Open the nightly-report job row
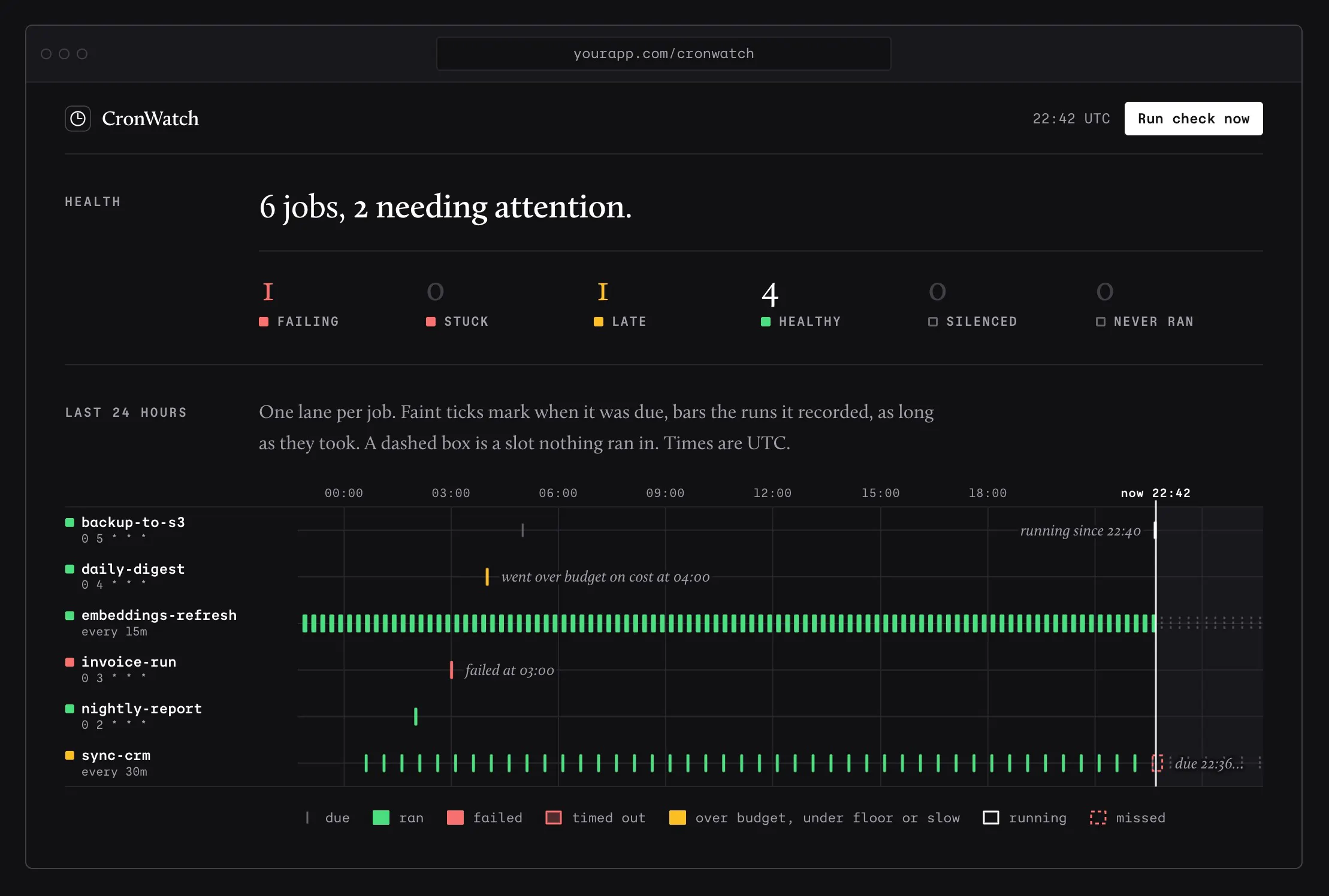1329x896 pixels. pyautogui.click(x=664, y=716)
